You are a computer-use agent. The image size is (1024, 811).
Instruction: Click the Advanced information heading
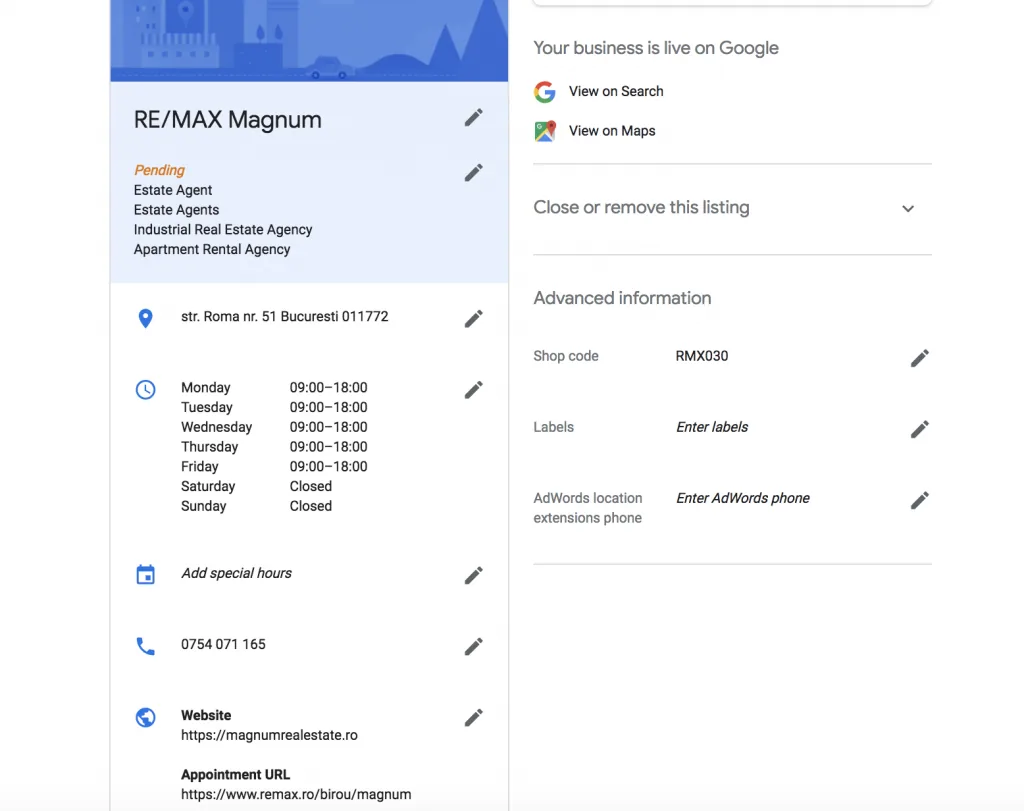[x=622, y=298]
